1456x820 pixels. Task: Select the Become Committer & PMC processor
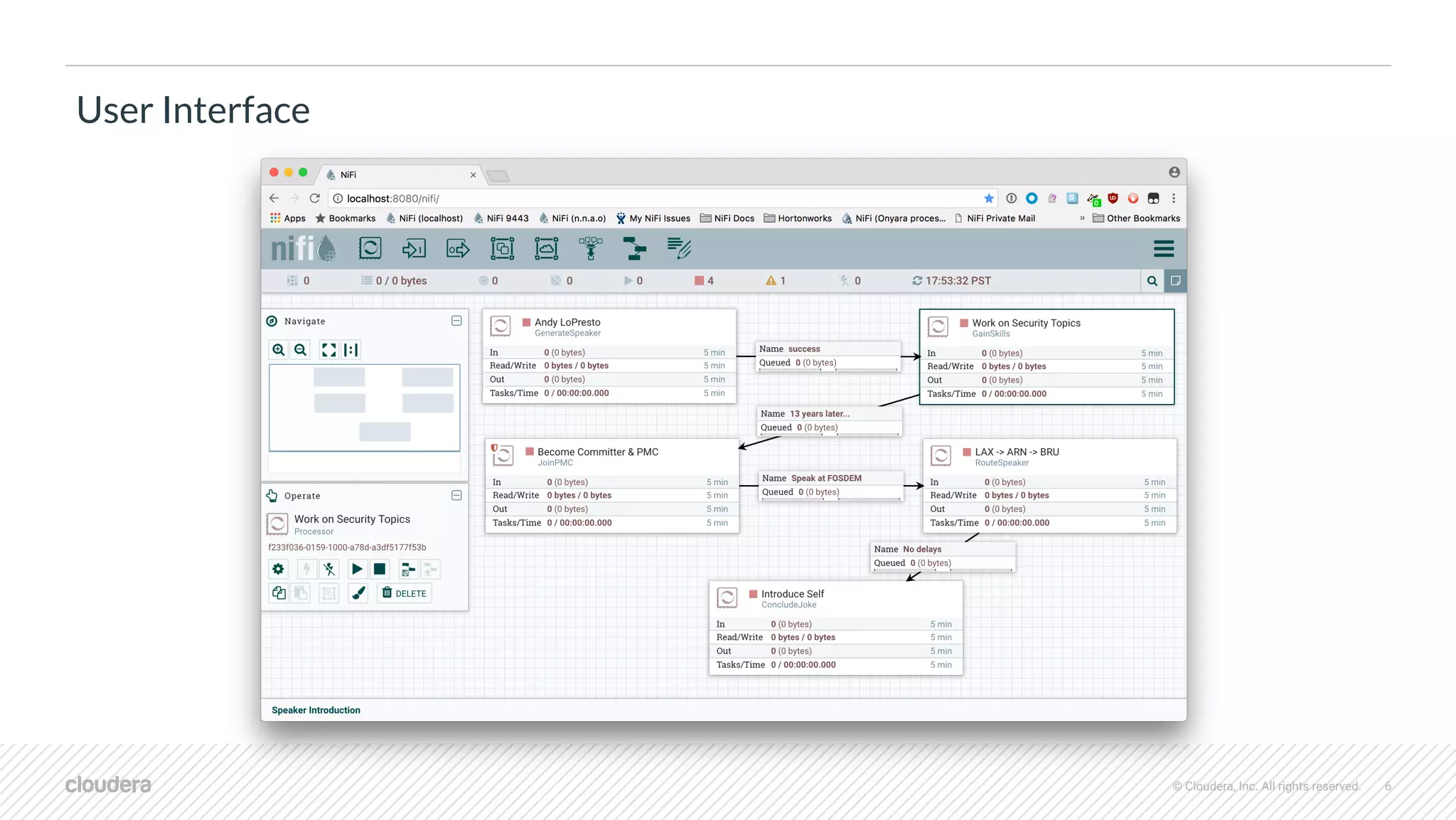[x=612, y=486]
